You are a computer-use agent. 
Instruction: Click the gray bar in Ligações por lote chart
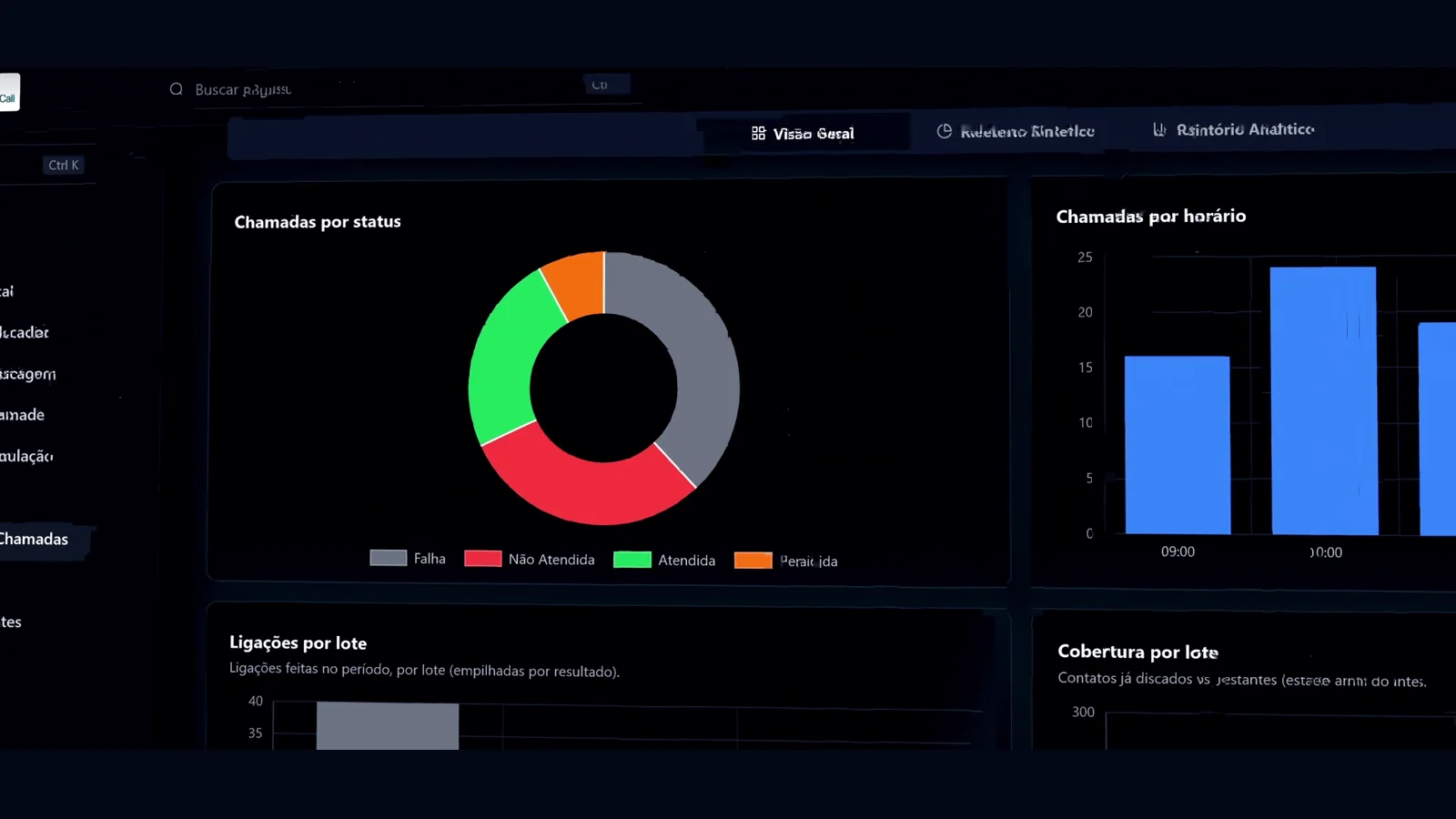click(x=388, y=726)
